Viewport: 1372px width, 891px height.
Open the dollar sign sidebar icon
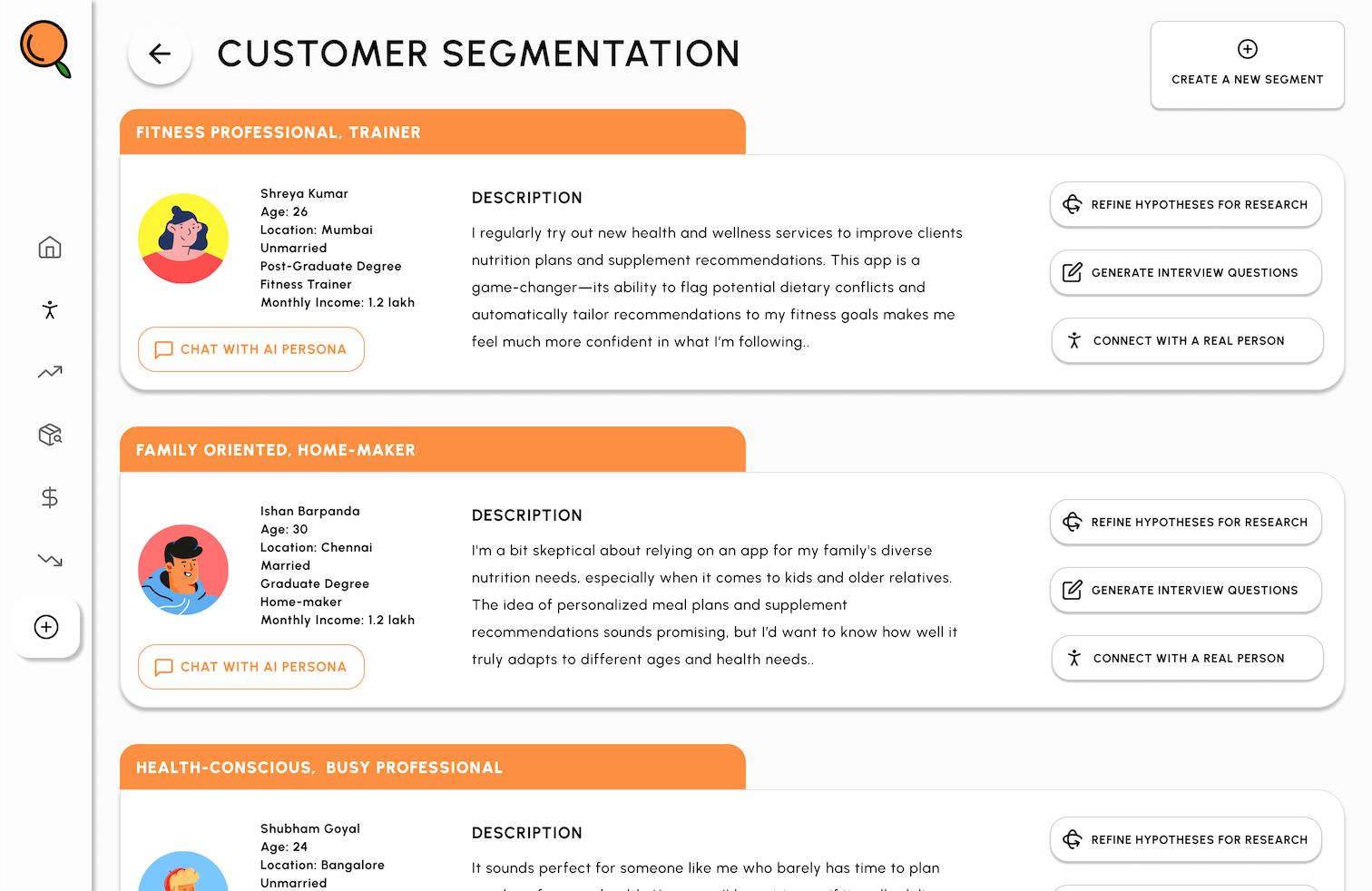pos(50,497)
